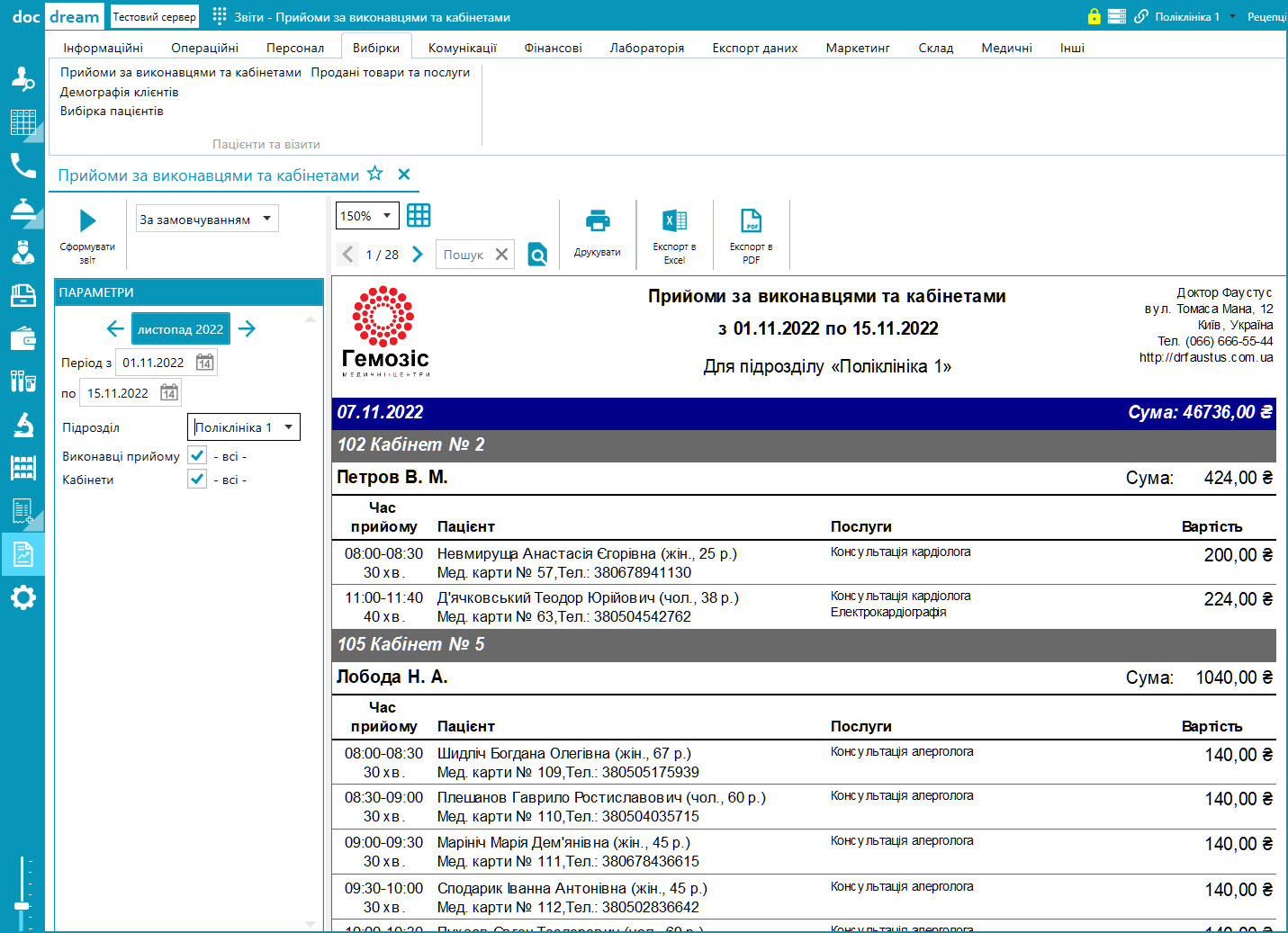Toggle the multi-page grid view icon
The height and width of the screenshot is (933, 1288).
pos(419,215)
